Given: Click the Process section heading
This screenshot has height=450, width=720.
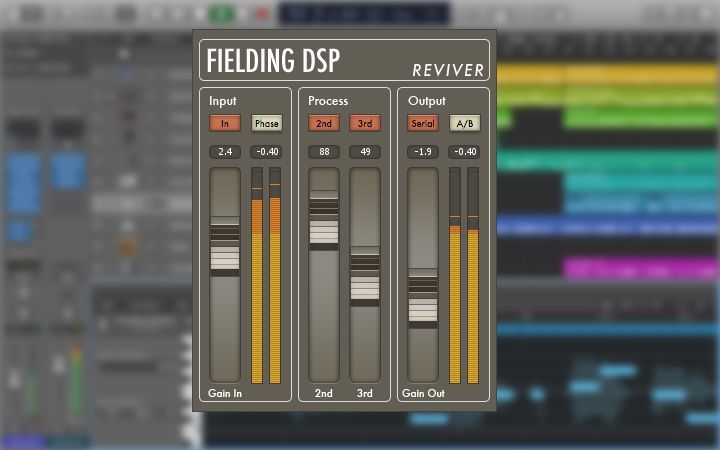Looking at the screenshot, I should click(328, 101).
